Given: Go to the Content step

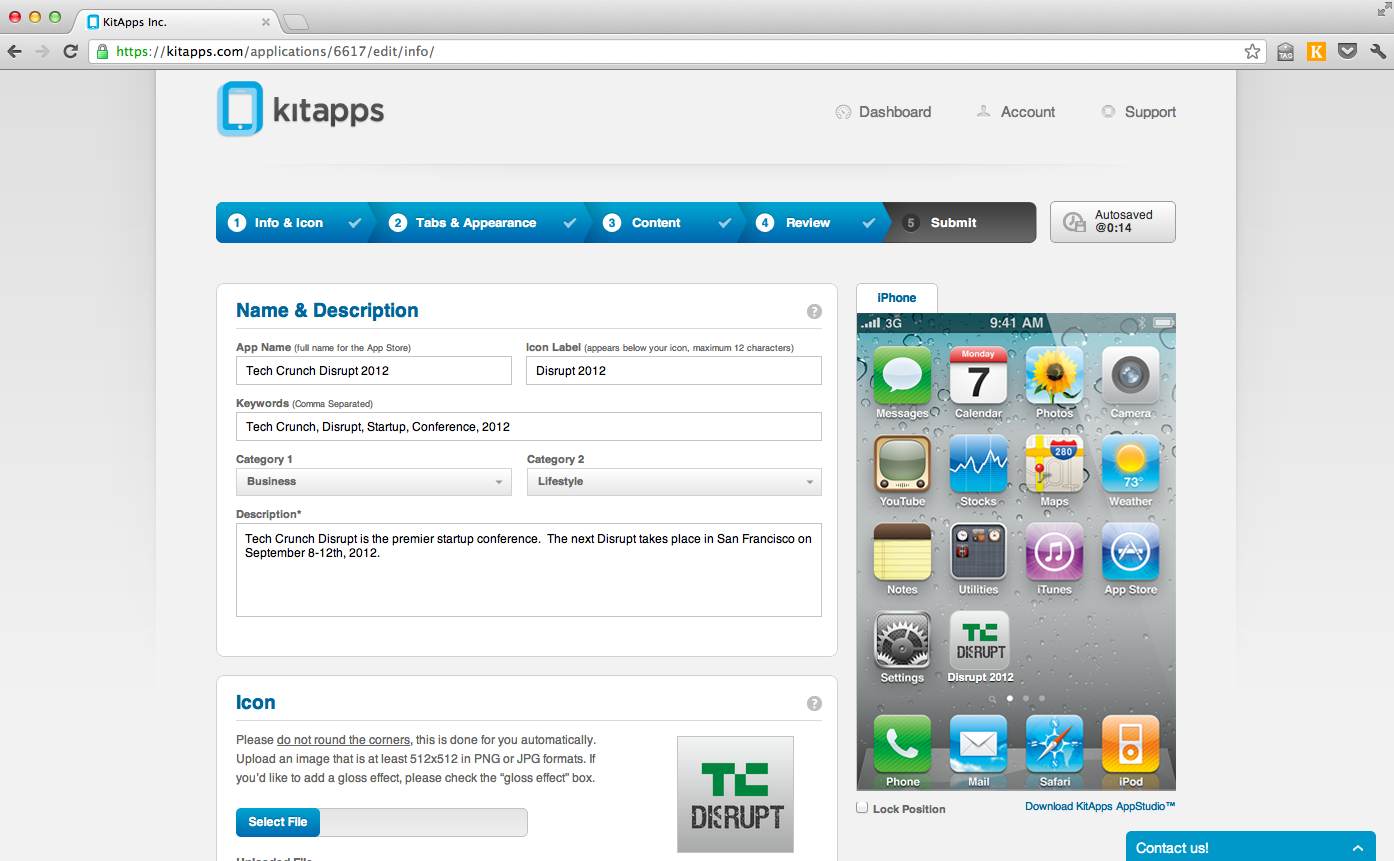Looking at the screenshot, I should tap(664, 223).
